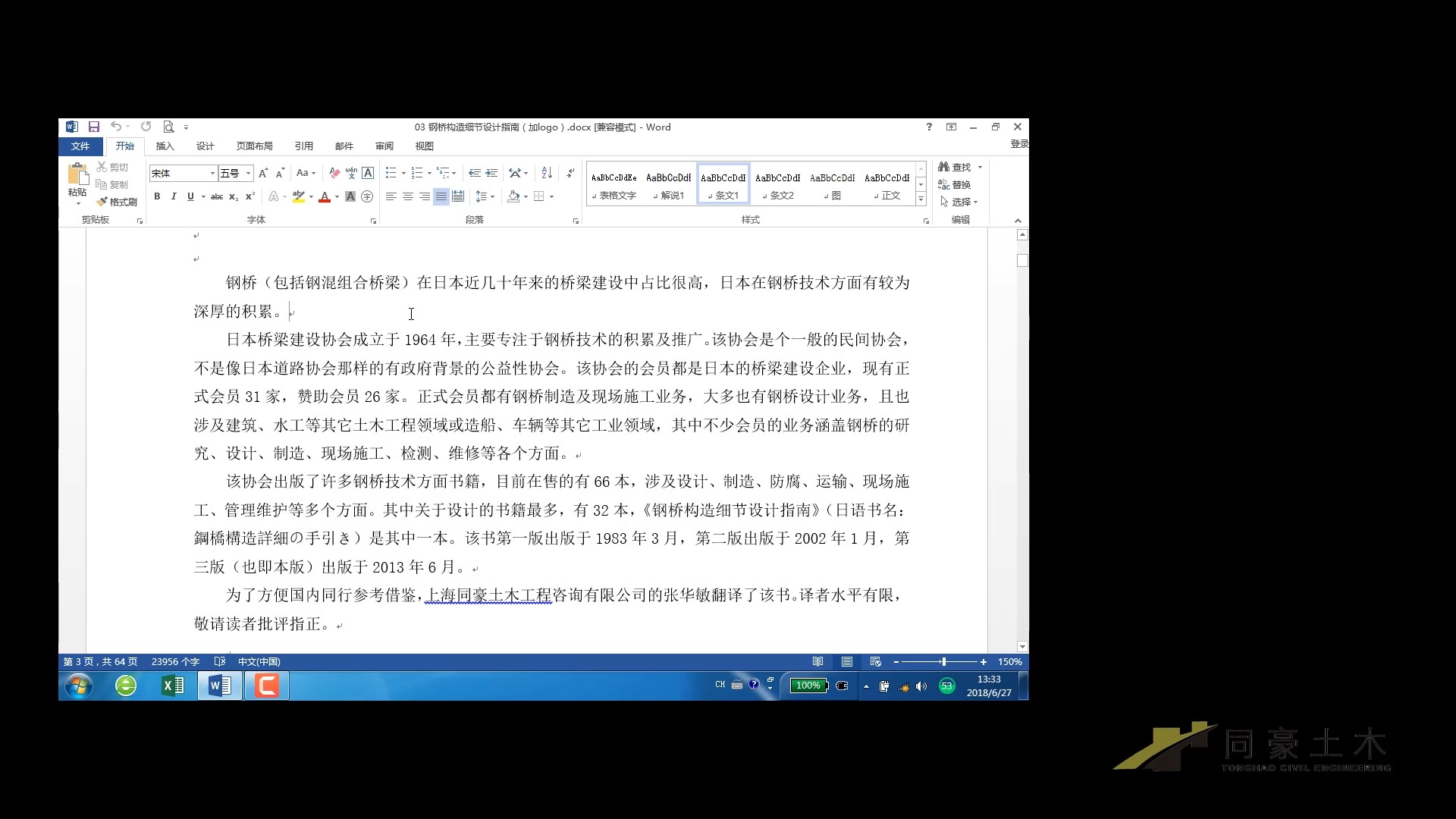Open the line spacing dropdown
This screenshot has height=819, width=1456.
(484, 196)
